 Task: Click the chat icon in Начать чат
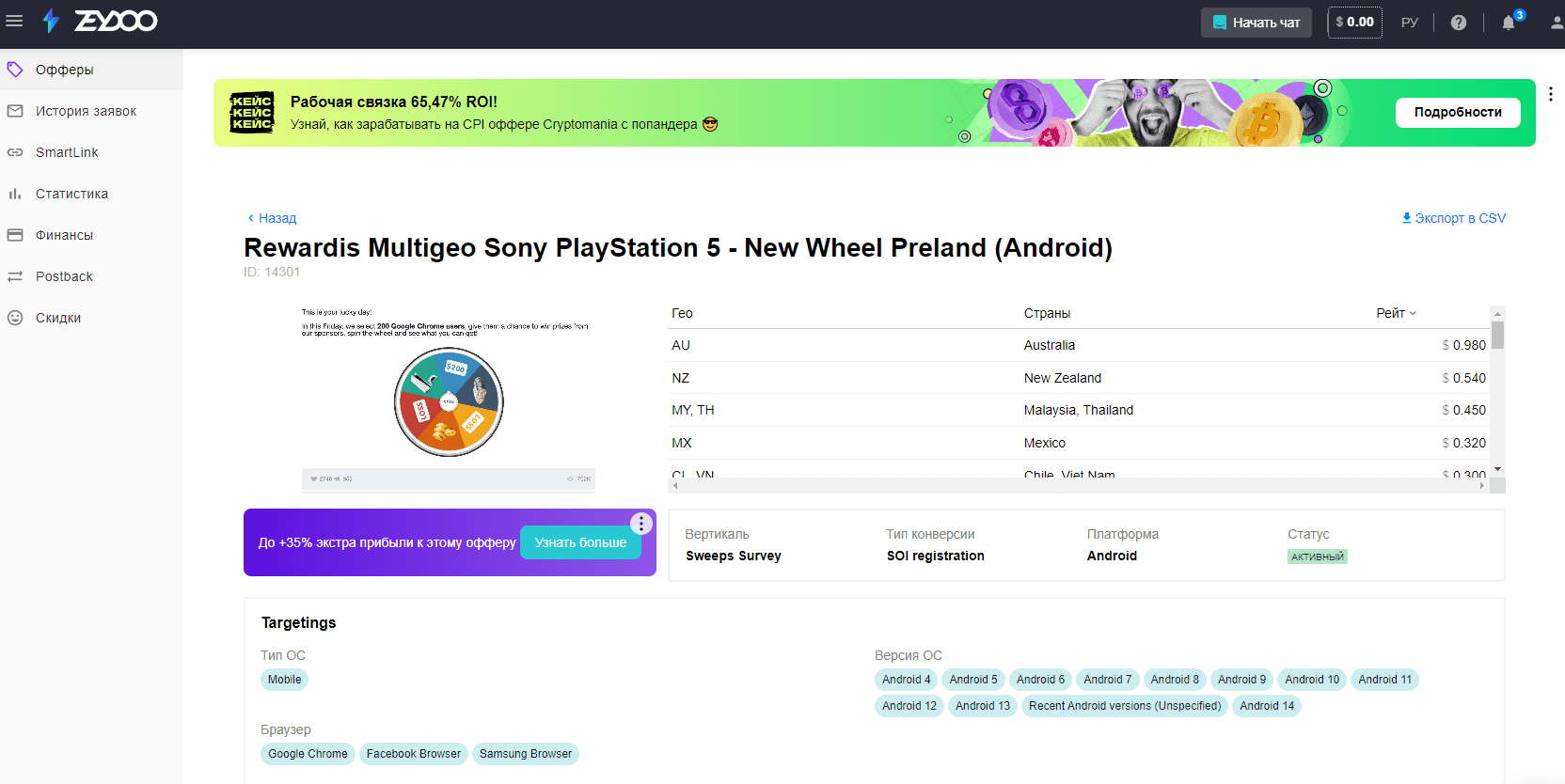[1220, 23]
